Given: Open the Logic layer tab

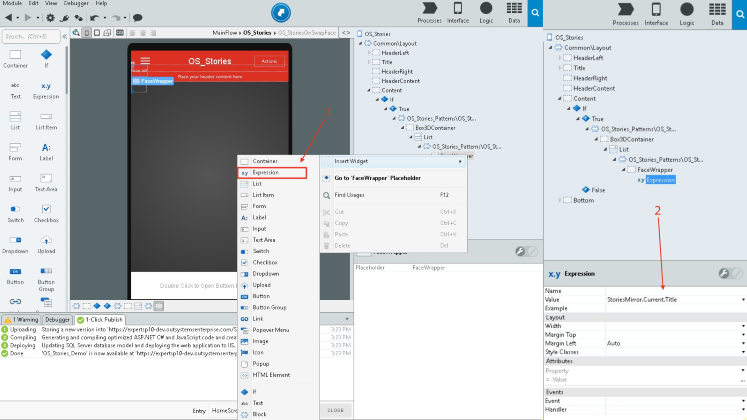Looking at the screenshot, I should 687,13.
